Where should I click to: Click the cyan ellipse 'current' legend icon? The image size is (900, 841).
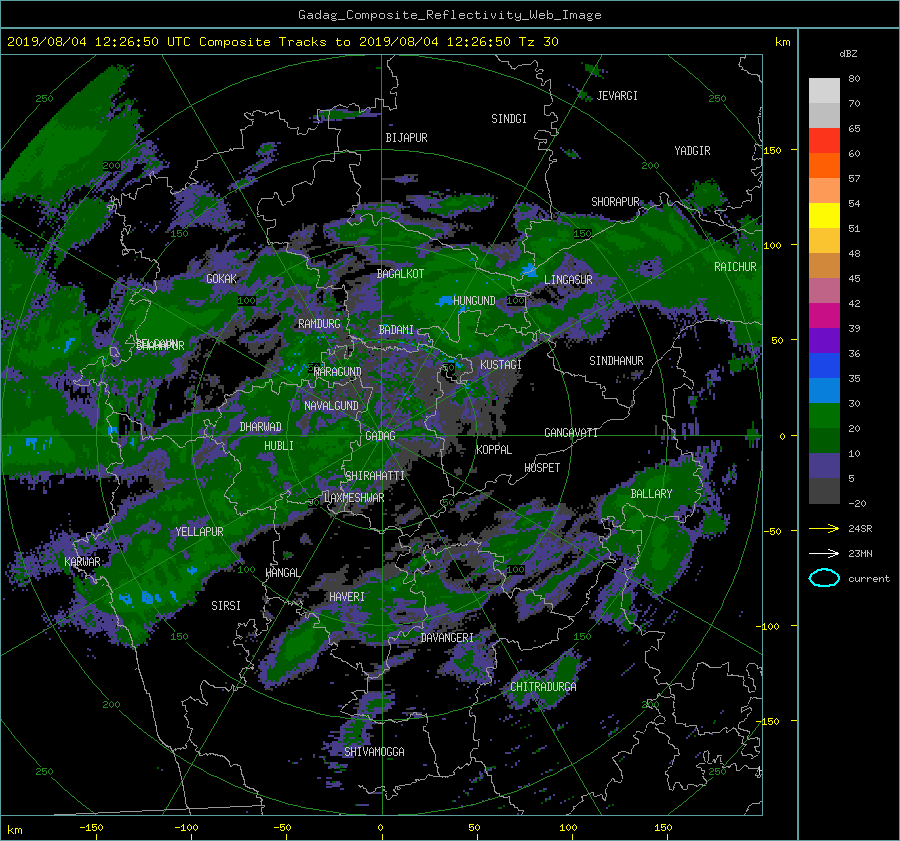tap(824, 578)
